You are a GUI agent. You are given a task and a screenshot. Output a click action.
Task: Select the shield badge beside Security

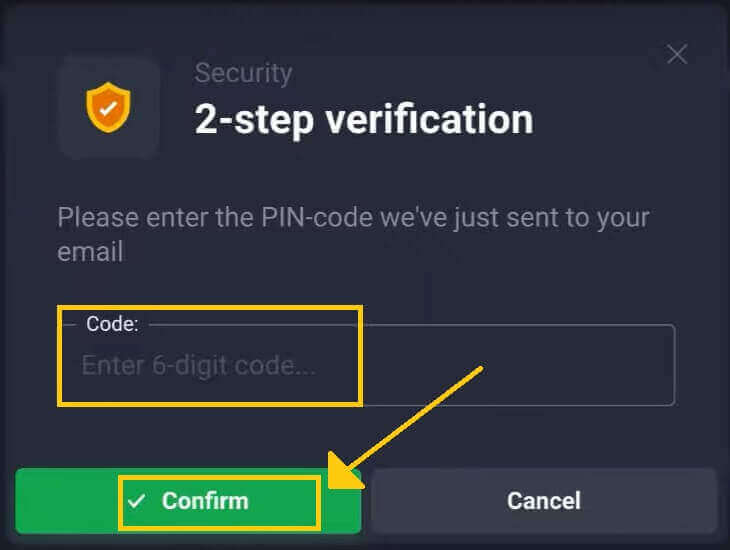point(108,108)
